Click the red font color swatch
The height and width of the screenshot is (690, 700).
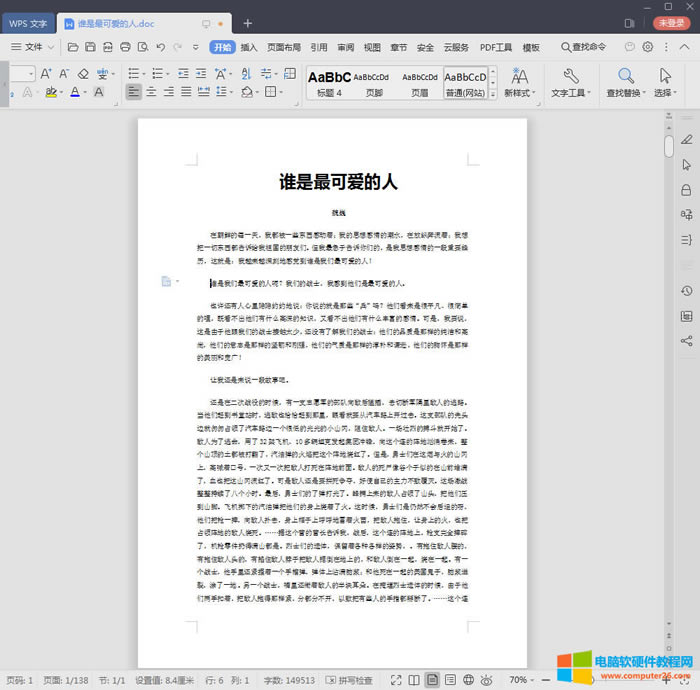[75, 93]
